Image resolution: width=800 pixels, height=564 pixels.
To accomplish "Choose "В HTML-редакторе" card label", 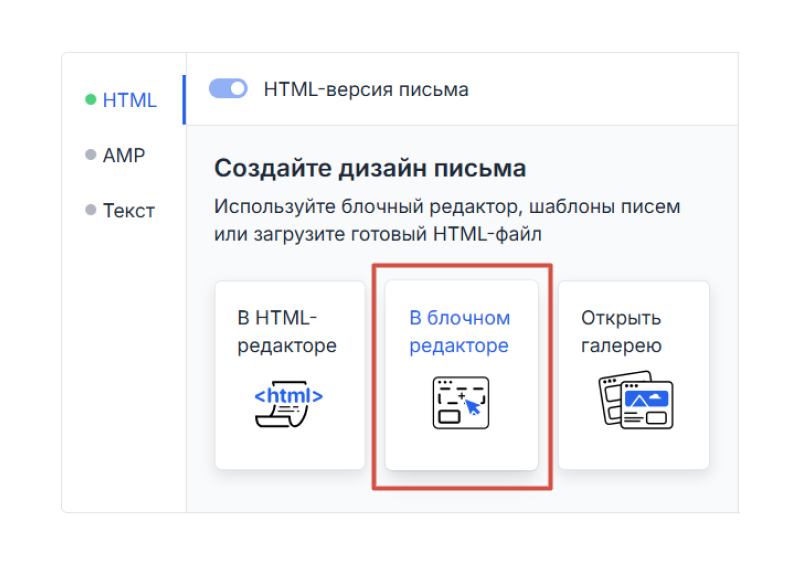I will pyautogui.click(x=287, y=332).
